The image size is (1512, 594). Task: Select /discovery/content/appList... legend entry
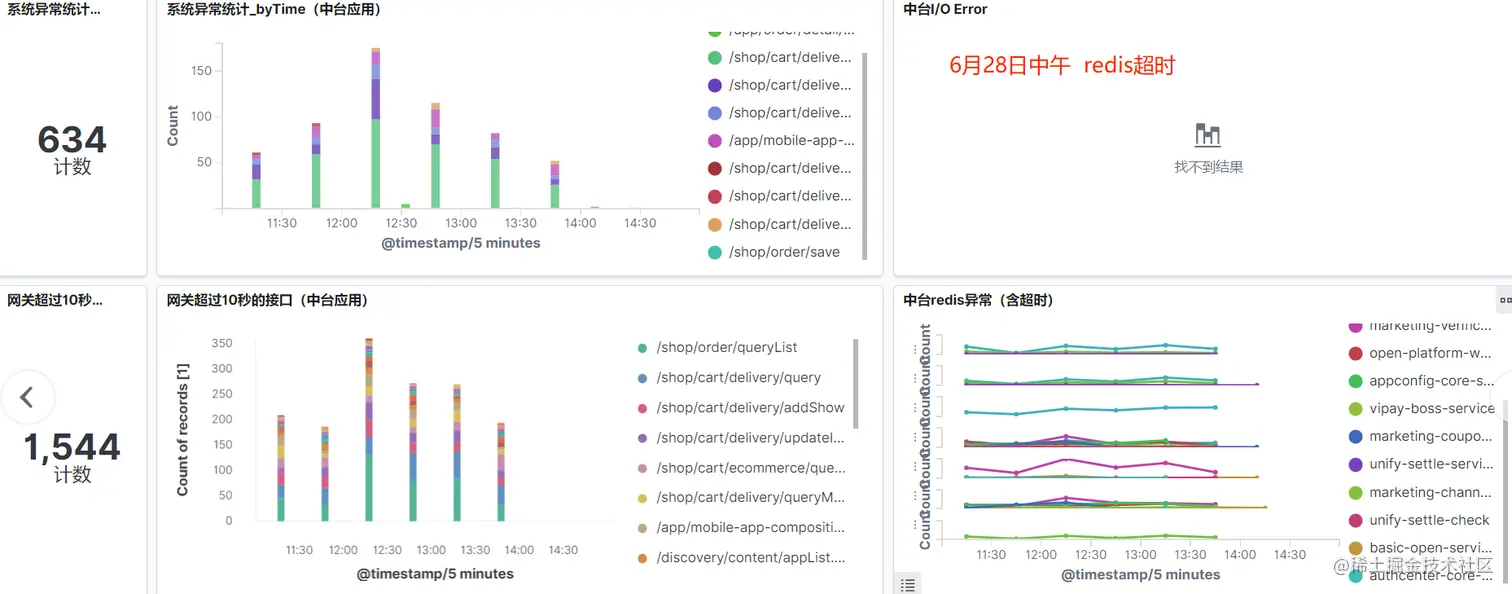click(x=750, y=557)
